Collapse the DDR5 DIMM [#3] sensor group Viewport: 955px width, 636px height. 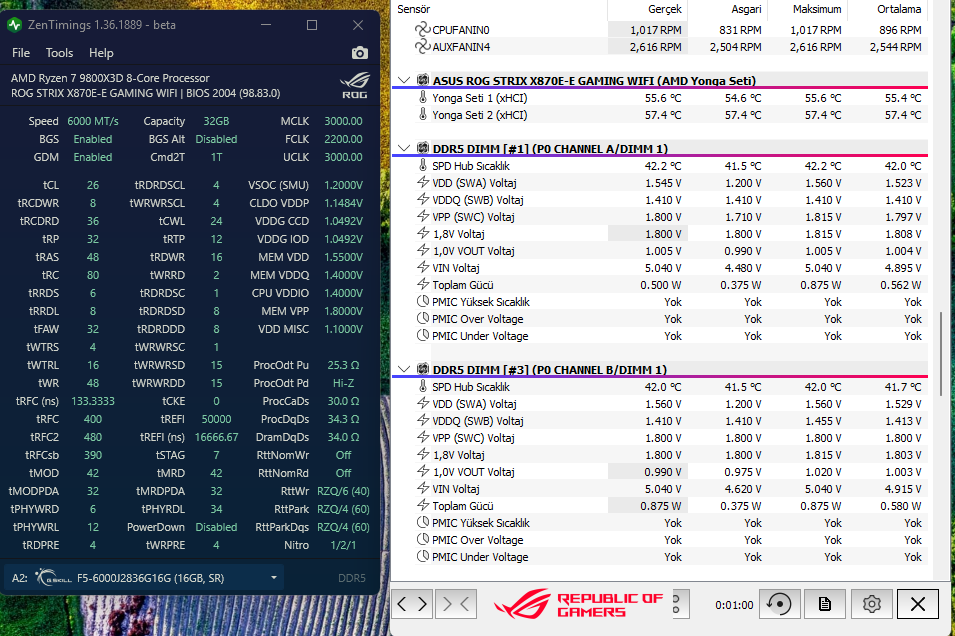tap(403, 369)
